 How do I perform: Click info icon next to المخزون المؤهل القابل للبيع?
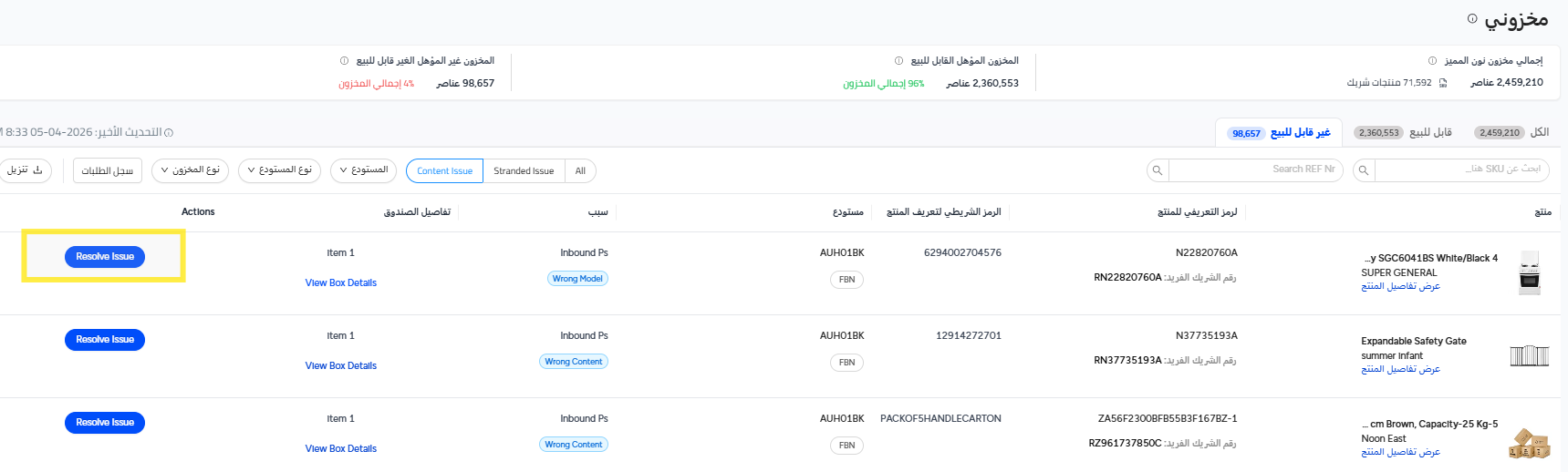[899, 61]
